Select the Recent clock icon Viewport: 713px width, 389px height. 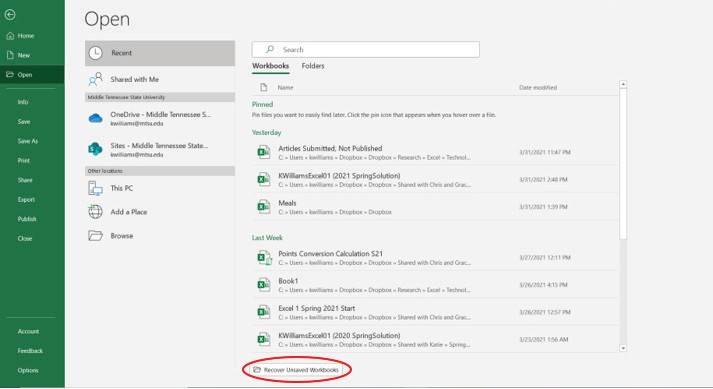click(95, 53)
